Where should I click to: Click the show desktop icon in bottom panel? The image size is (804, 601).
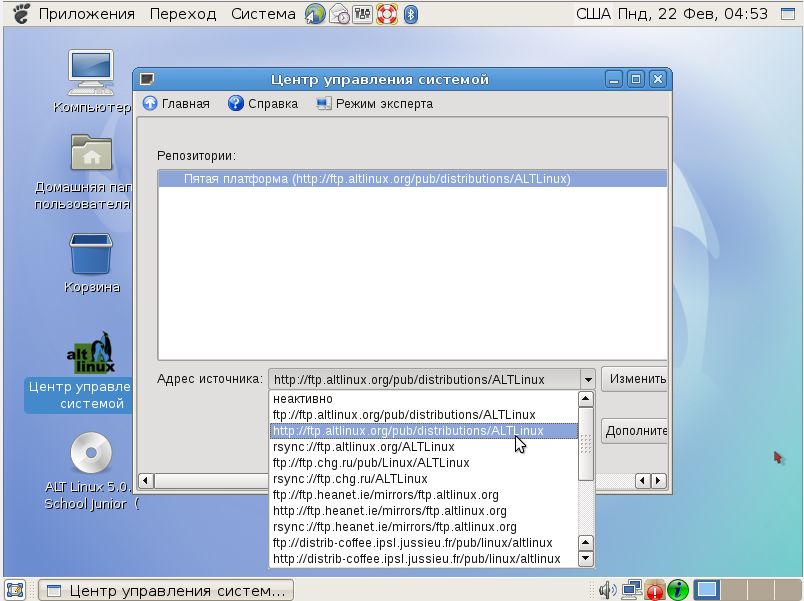point(15,590)
